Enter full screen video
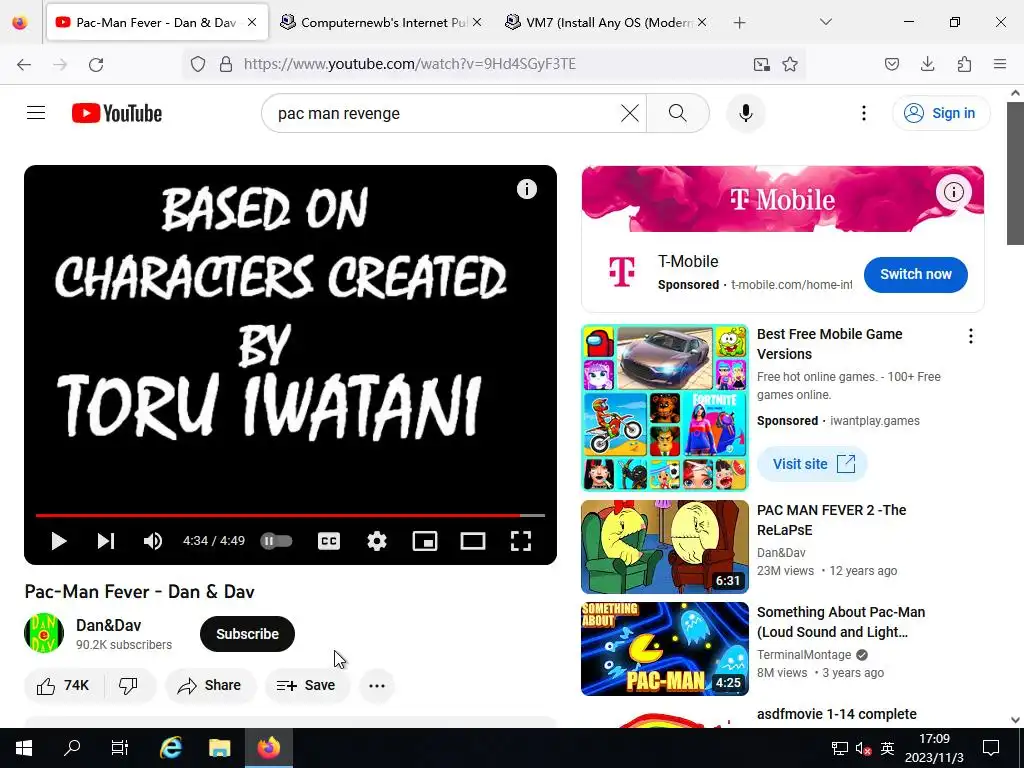The height and width of the screenshot is (768, 1024). coord(520,541)
